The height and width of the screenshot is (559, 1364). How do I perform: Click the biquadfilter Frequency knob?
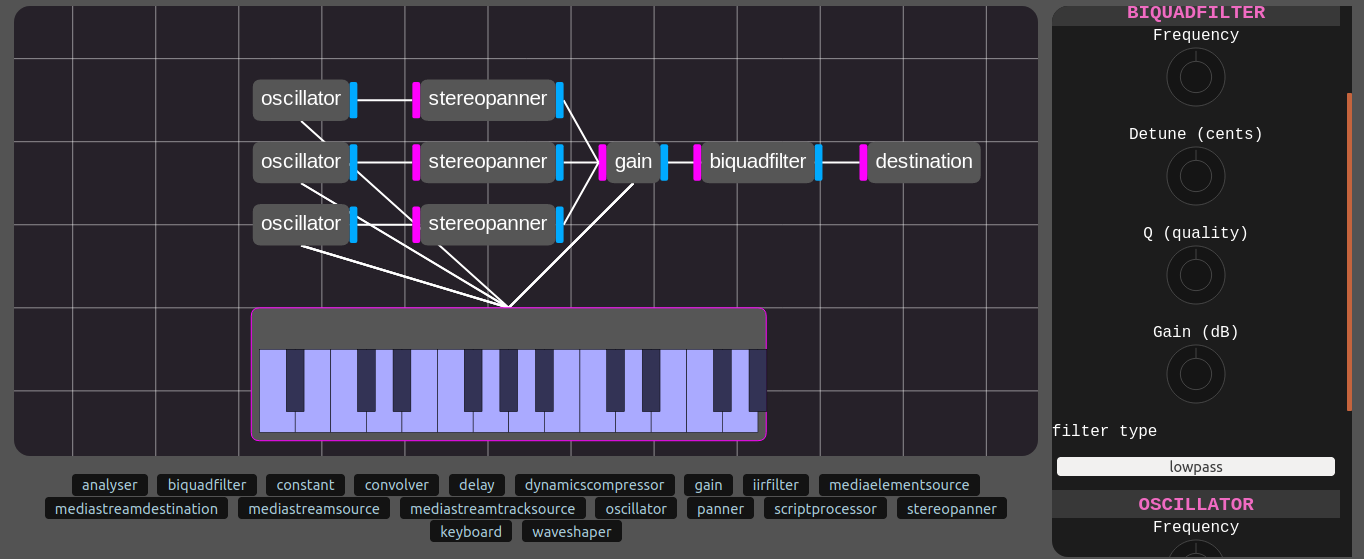pos(1196,77)
